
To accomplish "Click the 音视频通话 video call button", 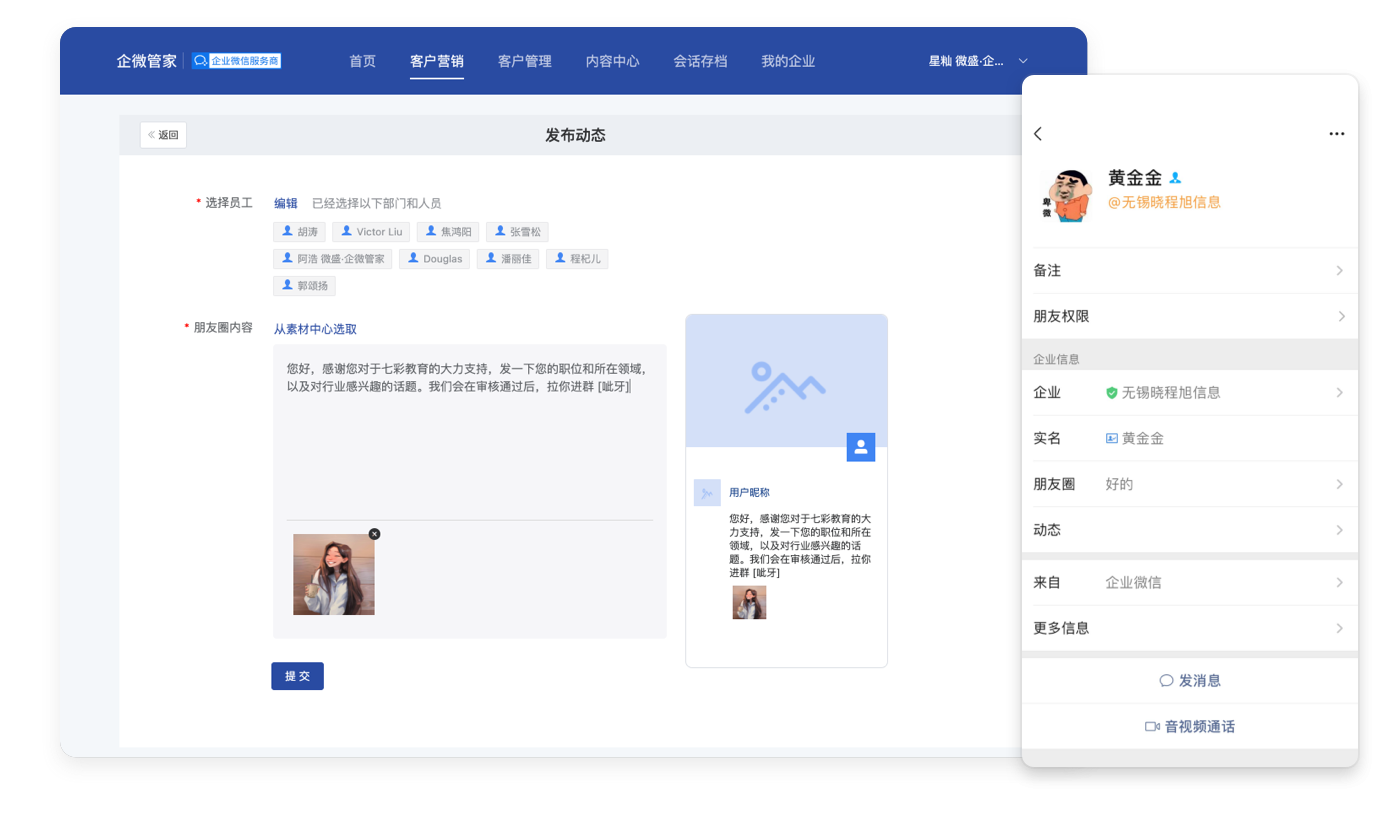I will point(1189,727).
